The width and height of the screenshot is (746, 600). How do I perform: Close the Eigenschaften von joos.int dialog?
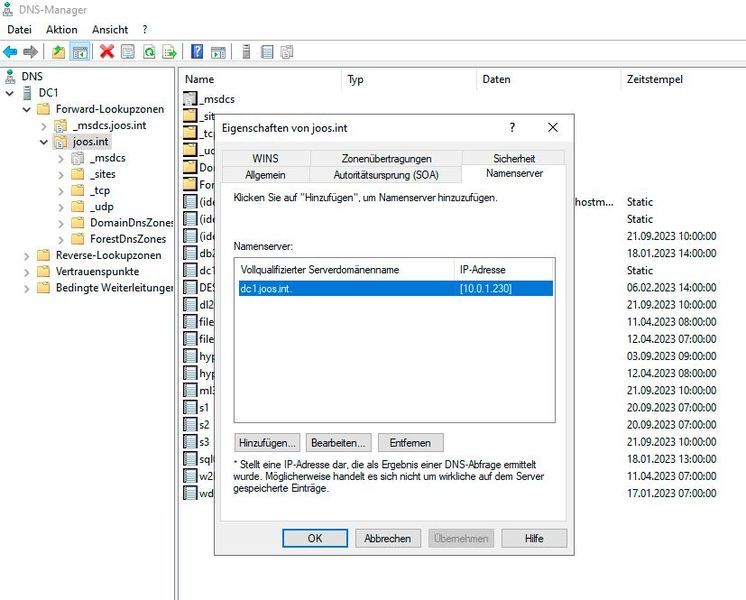[552, 128]
